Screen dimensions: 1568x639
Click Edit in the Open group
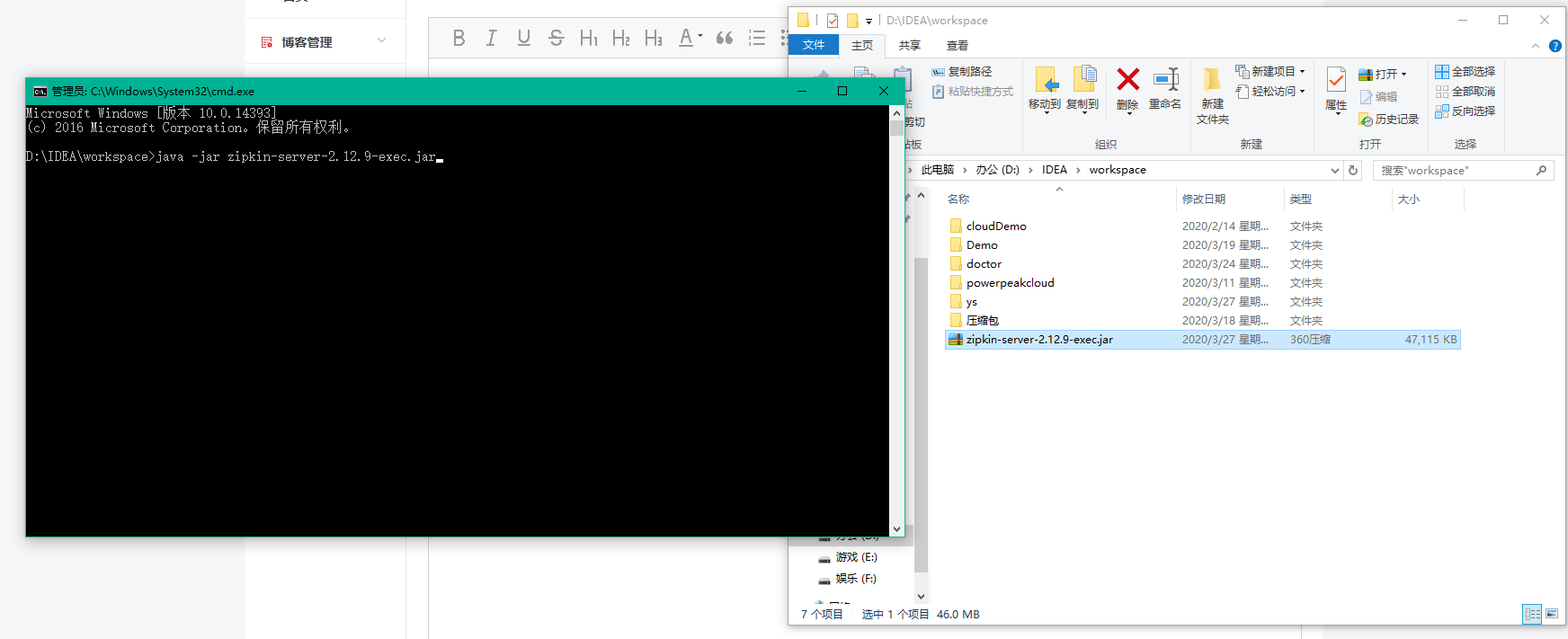(1378, 96)
